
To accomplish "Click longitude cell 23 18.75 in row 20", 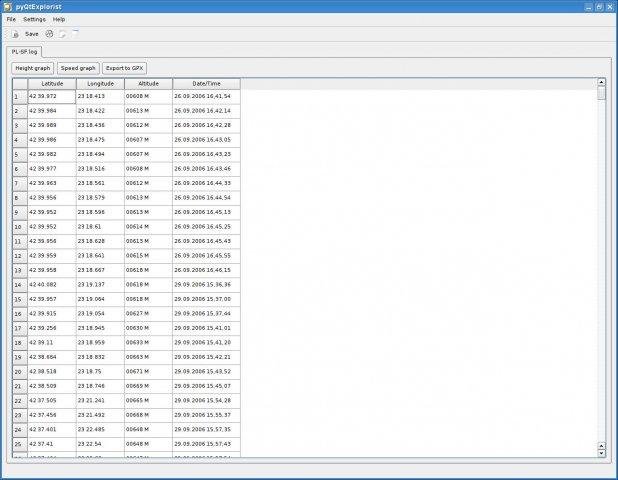I will pos(101,372).
